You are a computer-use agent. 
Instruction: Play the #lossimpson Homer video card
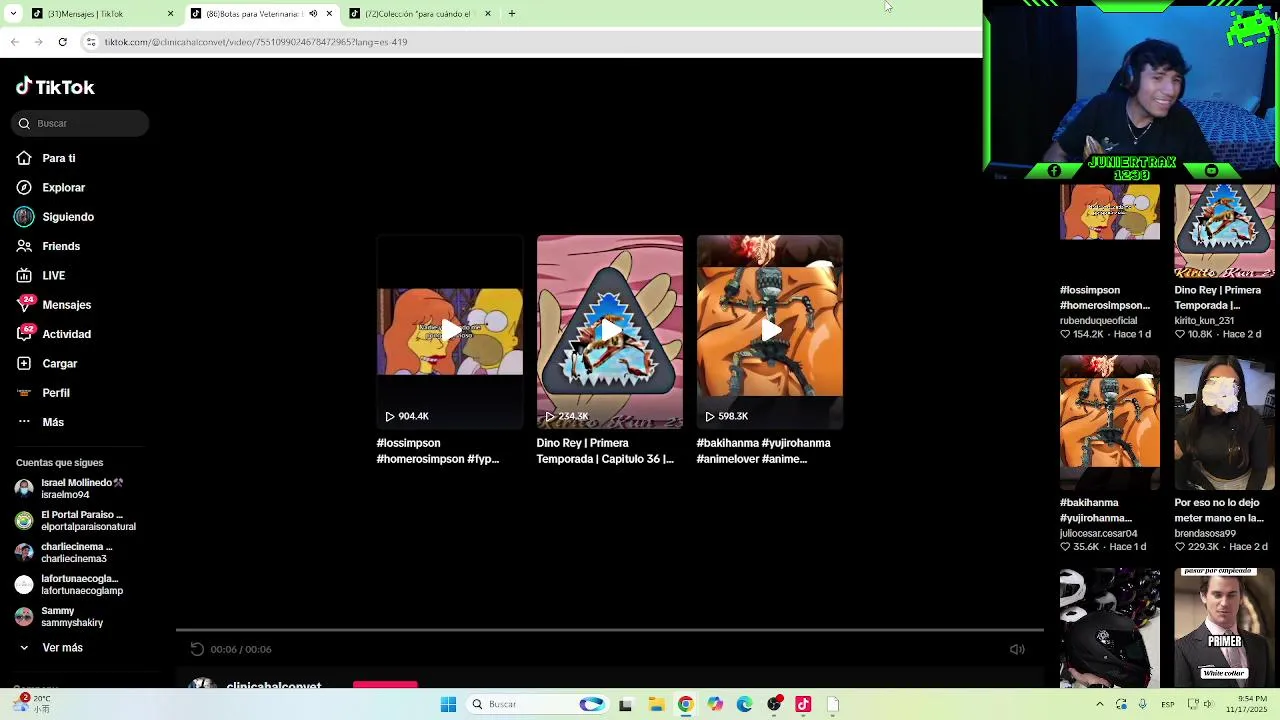click(x=449, y=332)
